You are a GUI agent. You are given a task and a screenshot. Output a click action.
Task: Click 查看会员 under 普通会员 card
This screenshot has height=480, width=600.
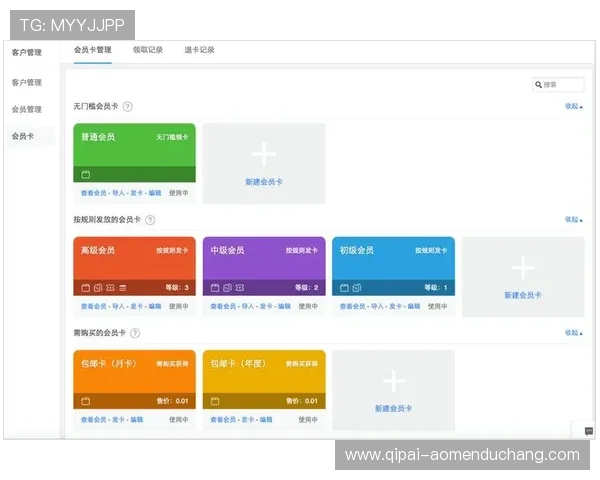pos(93,193)
